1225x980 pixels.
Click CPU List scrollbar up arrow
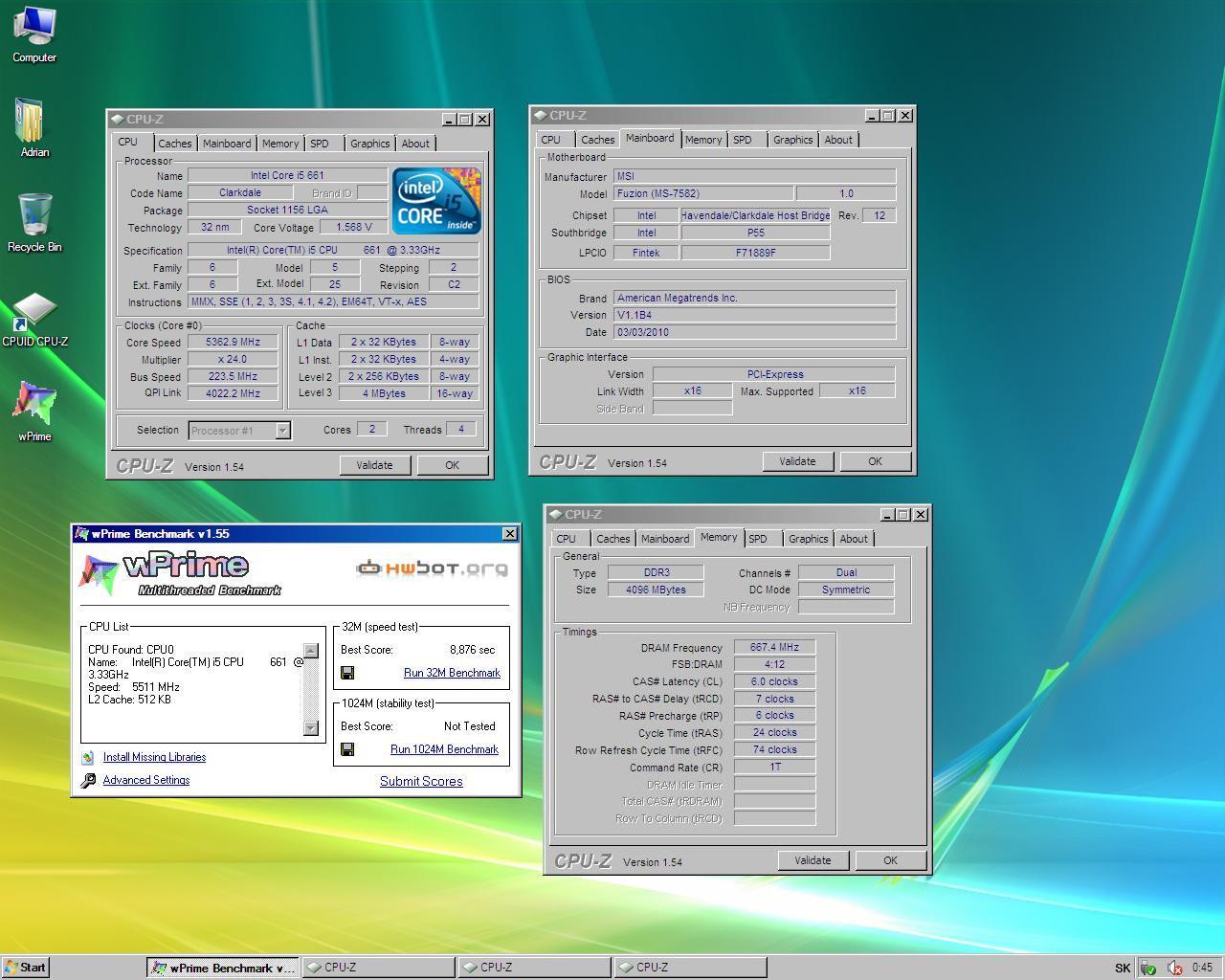point(310,651)
